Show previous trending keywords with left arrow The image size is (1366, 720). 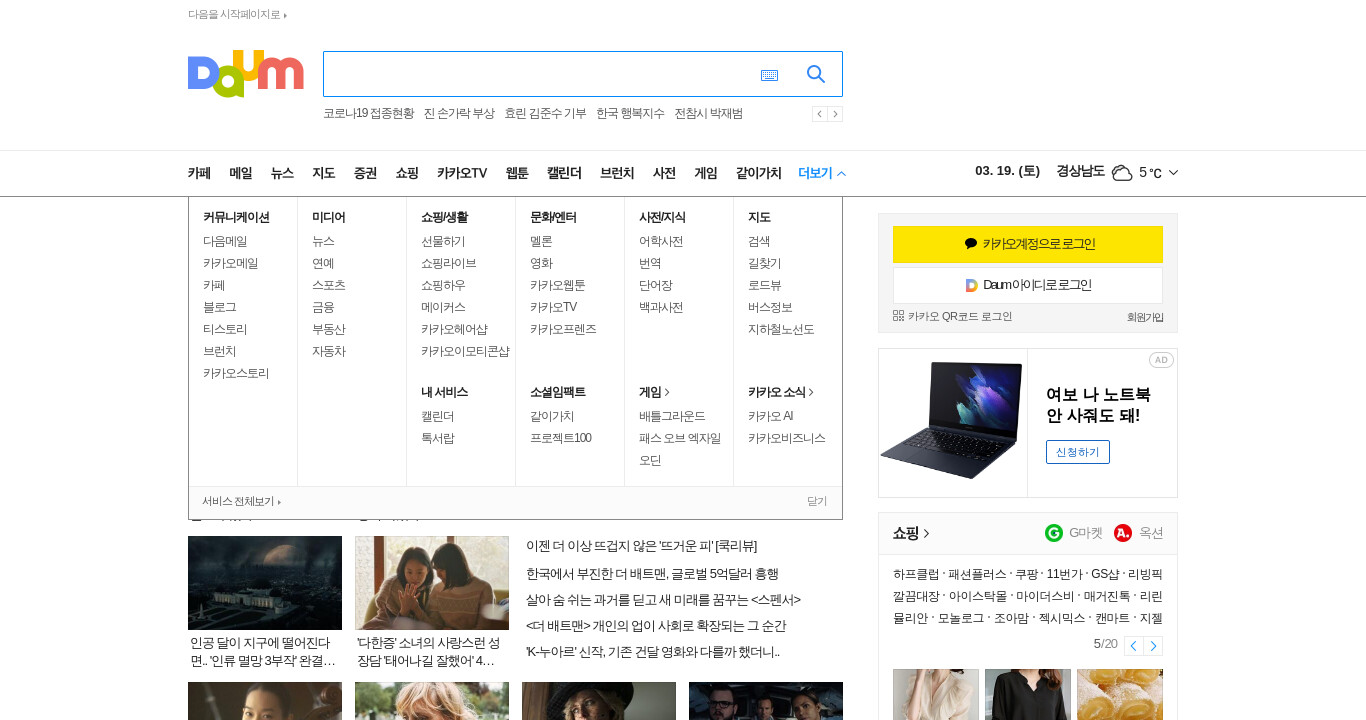click(819, 114)
